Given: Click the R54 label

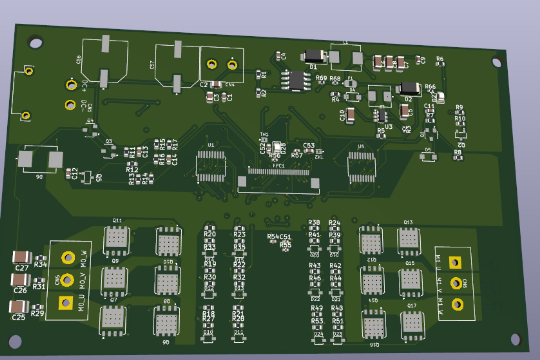Looking at the screenshot, I should (273, 237).
